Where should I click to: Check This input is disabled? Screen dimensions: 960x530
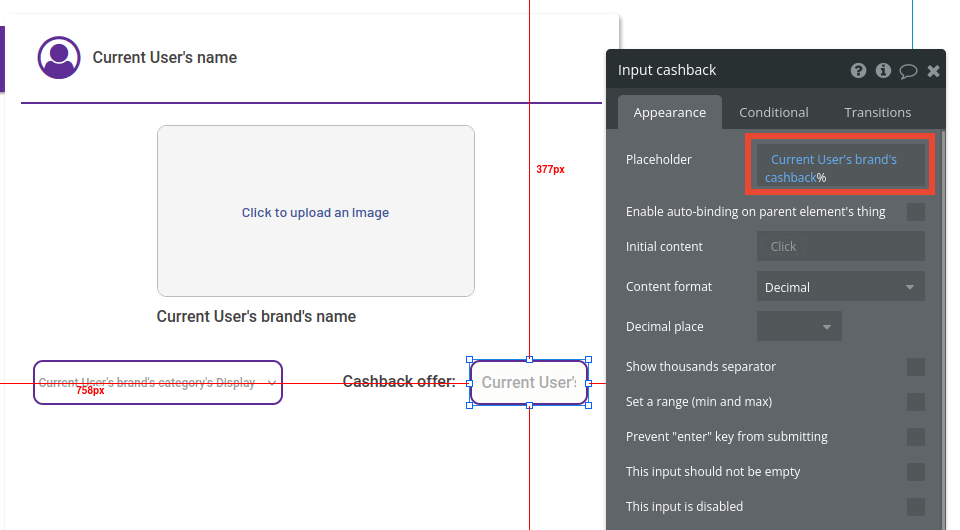tap(916, 507)
